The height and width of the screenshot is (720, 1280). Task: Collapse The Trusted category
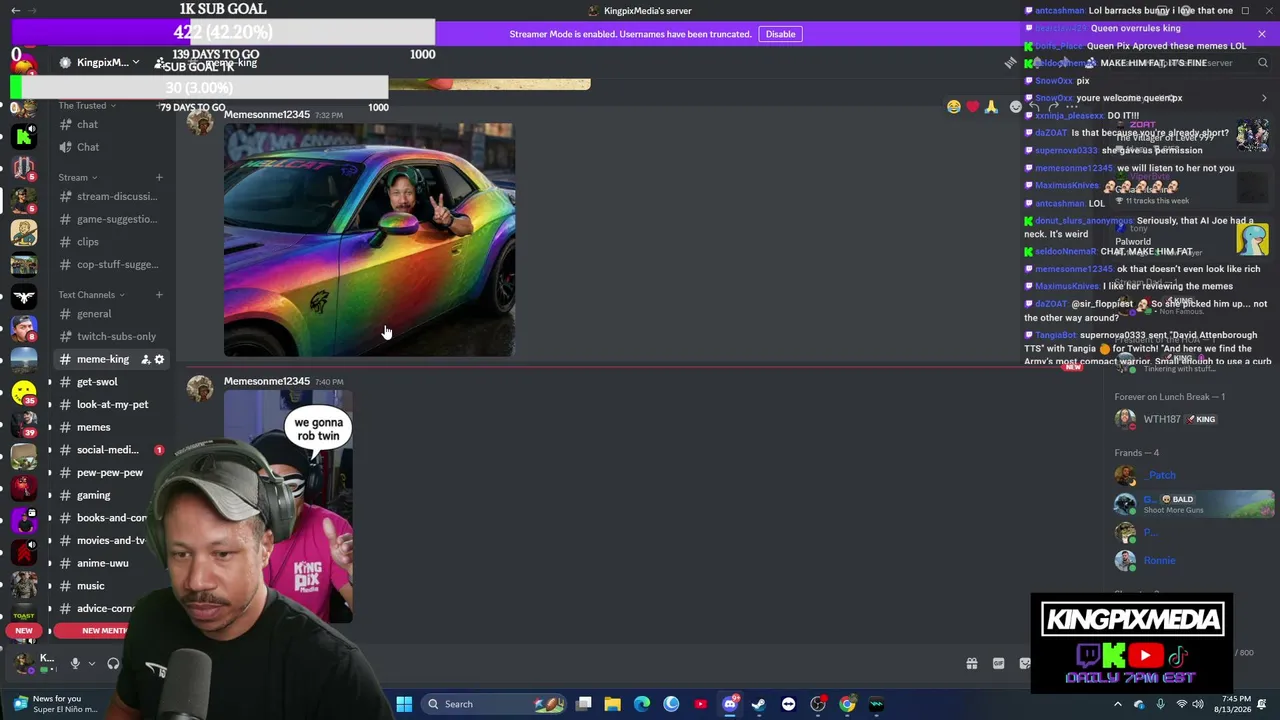pyautogui.click(x=87, y=106)
